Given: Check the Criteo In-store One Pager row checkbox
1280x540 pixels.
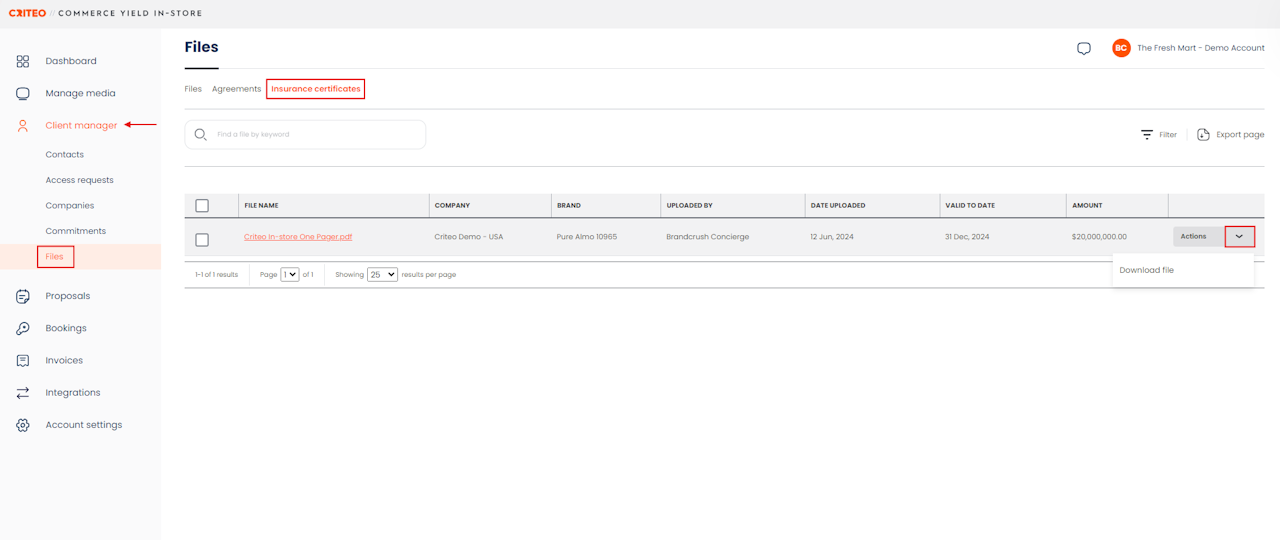Looking at the screenshot, I should click(x=202, y=240).
